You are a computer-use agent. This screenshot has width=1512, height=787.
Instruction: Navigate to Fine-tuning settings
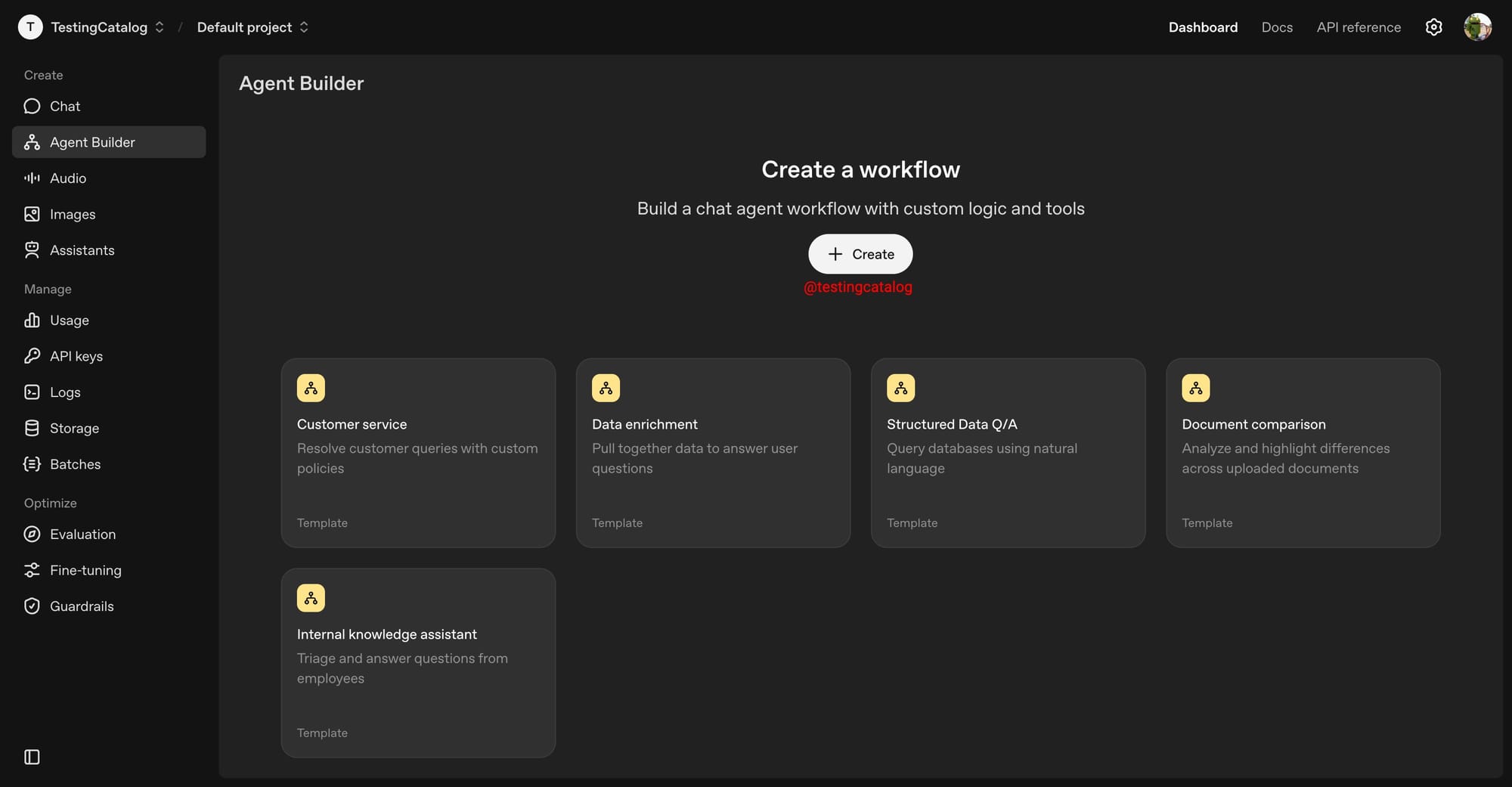click(85, 569)
